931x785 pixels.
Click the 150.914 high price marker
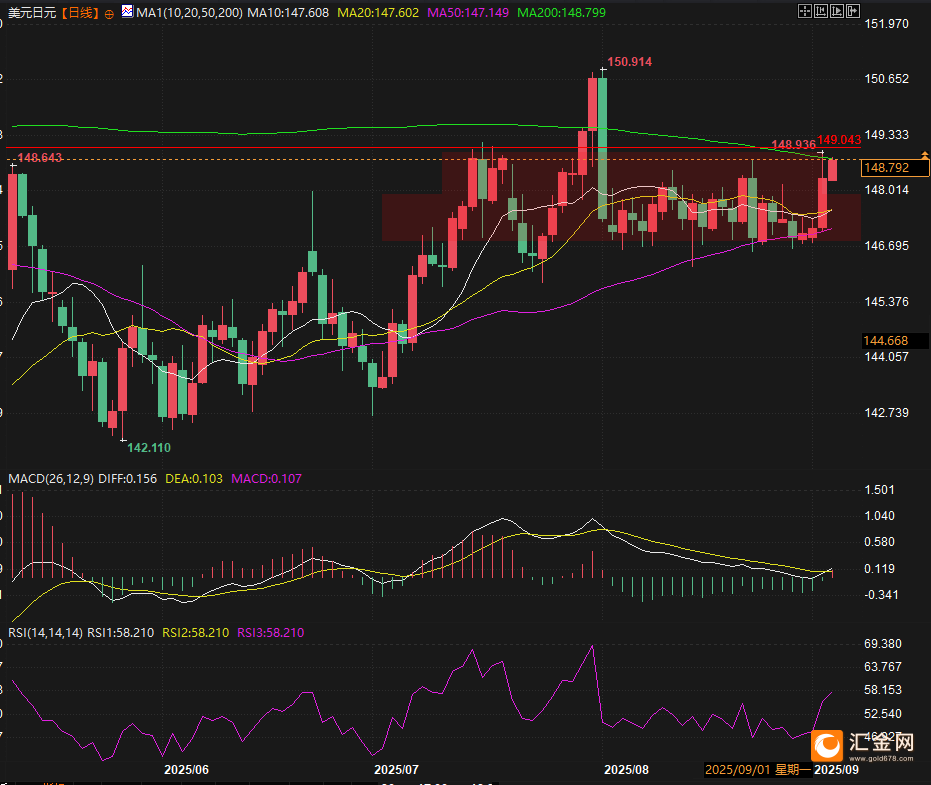629,62
